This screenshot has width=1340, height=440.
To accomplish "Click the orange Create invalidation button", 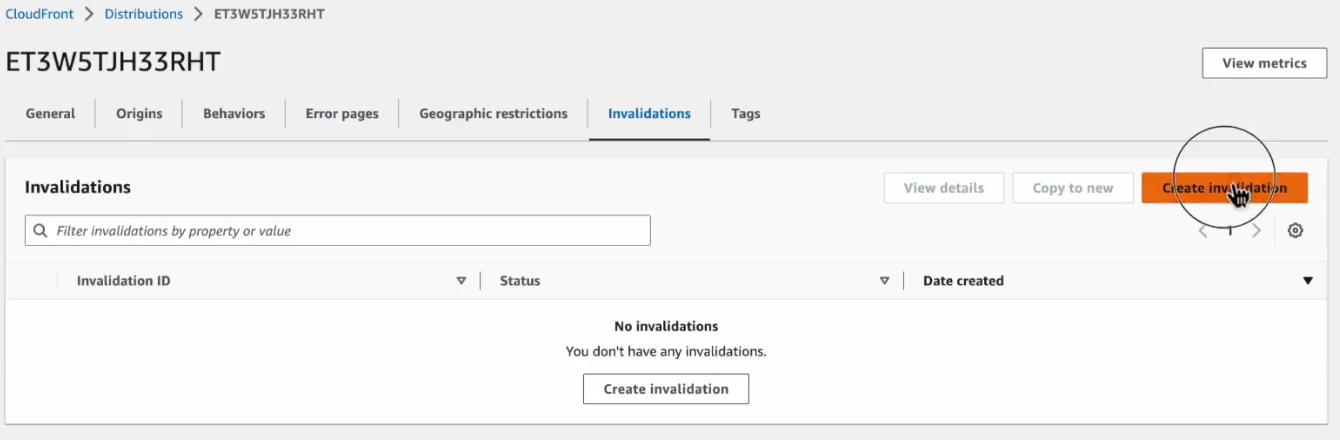I will click(x=1224, y=188).
